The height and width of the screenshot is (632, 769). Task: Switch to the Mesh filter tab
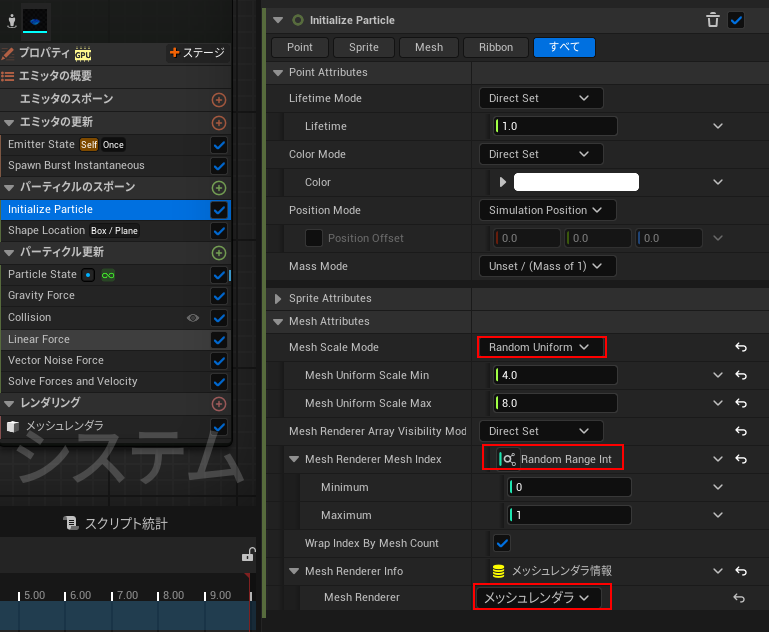coord(428,47)
